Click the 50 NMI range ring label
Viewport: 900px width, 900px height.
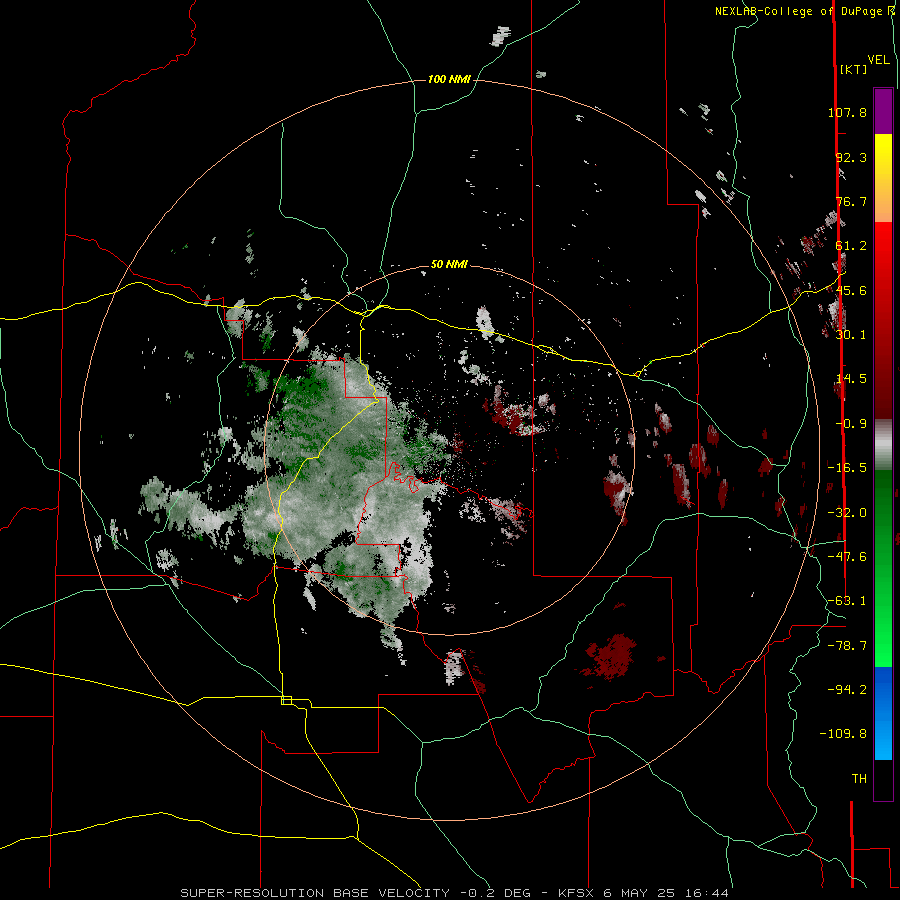(449, 264)
